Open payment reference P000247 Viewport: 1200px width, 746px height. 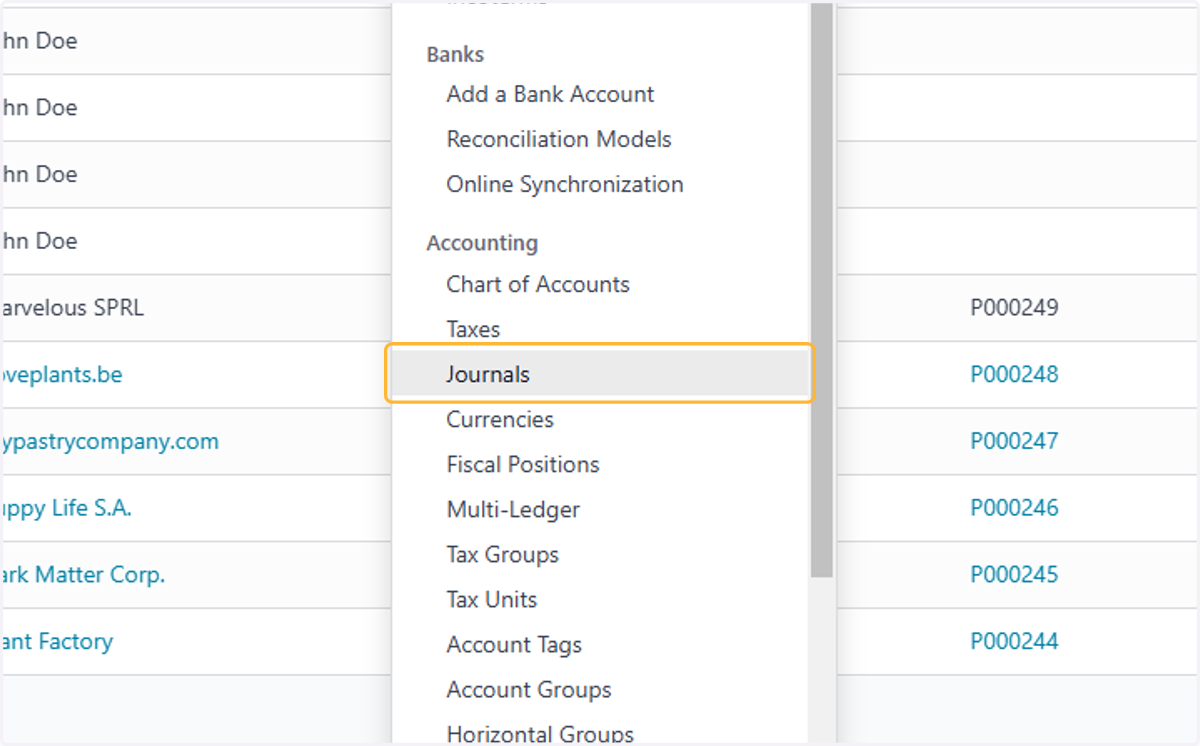point(1014,441)
